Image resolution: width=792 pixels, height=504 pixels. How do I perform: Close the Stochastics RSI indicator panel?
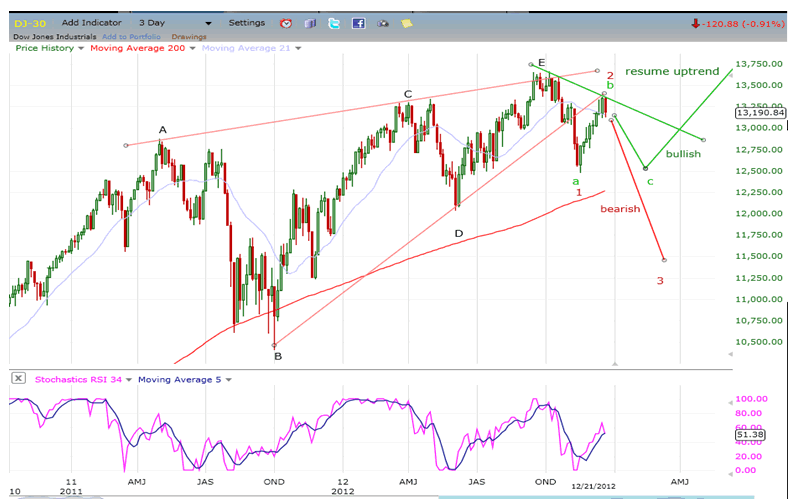click(18, 379)
